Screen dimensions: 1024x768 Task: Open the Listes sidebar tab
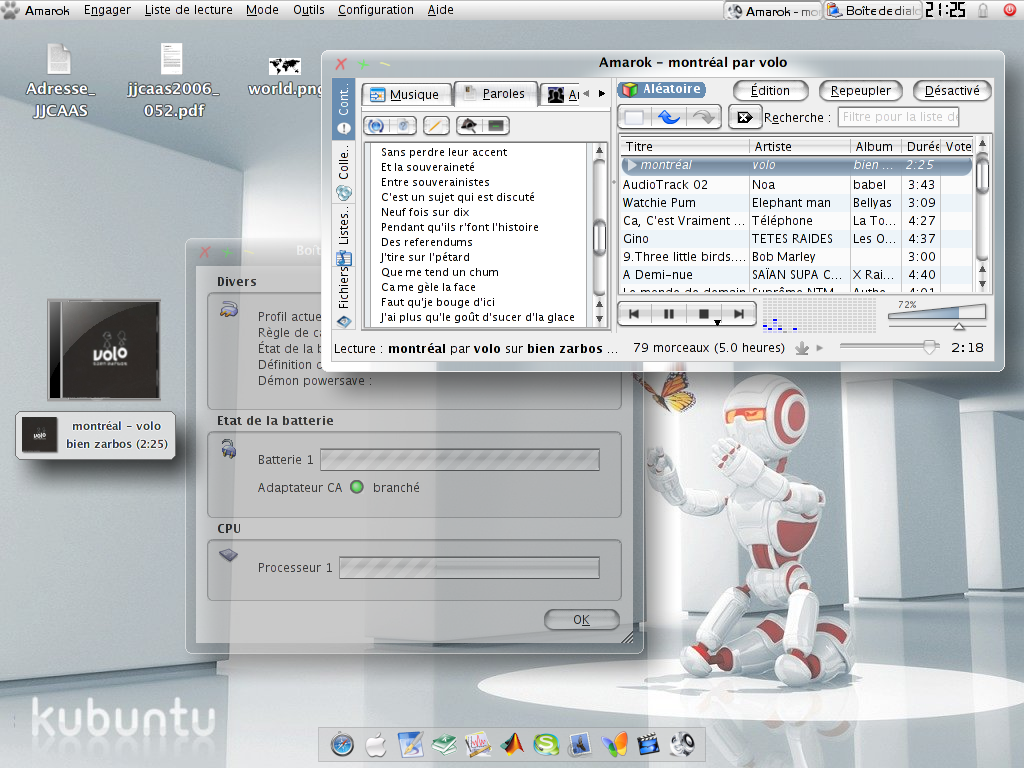pos(344,235)
